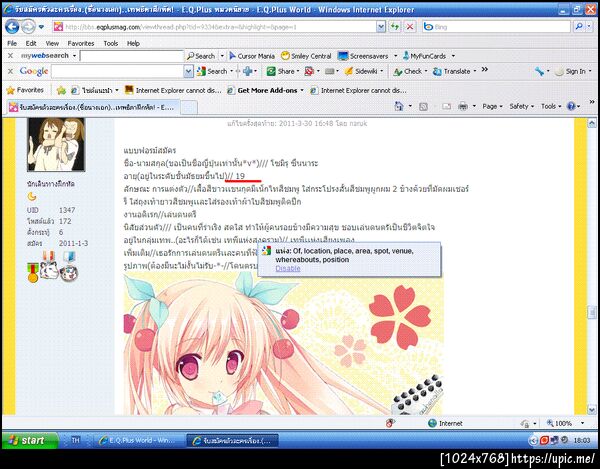This screenshot has width=600, height=469.
Task: Open the View menu
Action: click(52, 43)
